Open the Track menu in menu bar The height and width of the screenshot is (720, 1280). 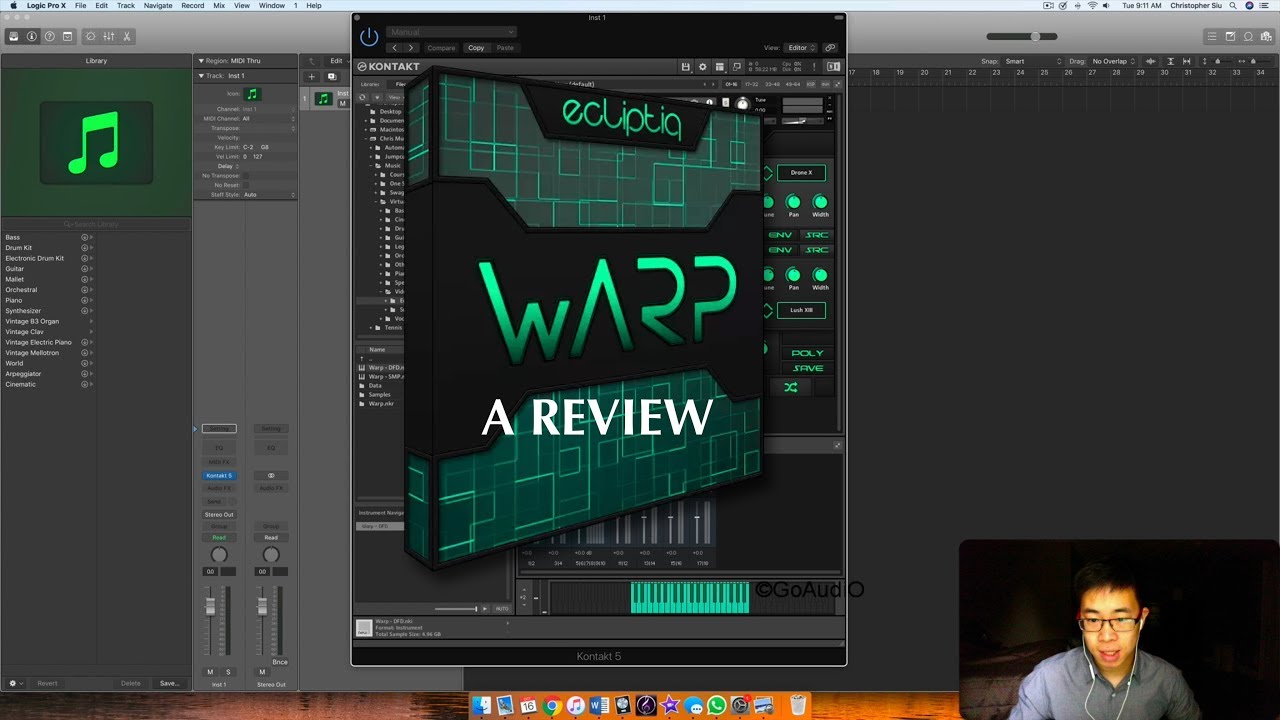pos(126,5)
